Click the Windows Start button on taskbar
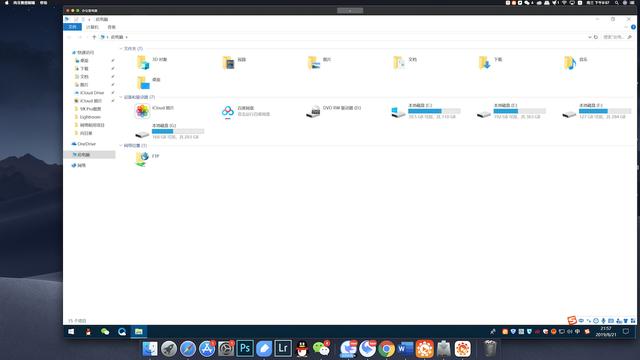640x360 pixels. click(x=71, y=332)
